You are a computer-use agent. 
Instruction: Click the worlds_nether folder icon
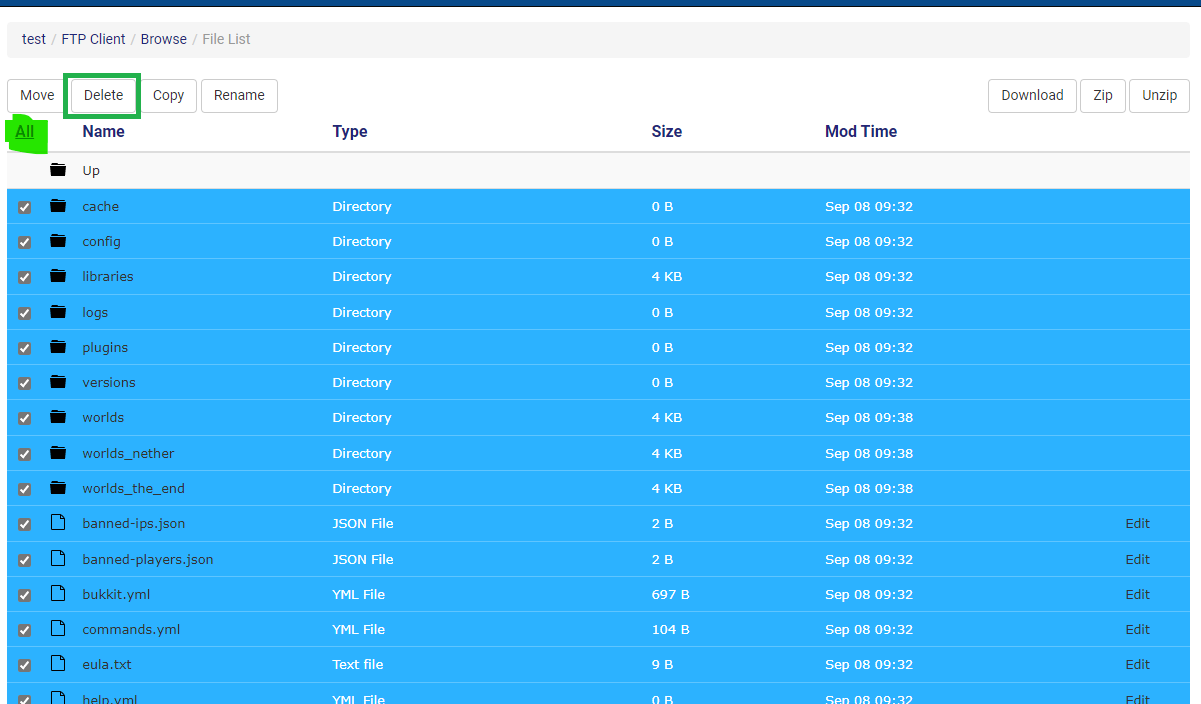coord(58,453)
